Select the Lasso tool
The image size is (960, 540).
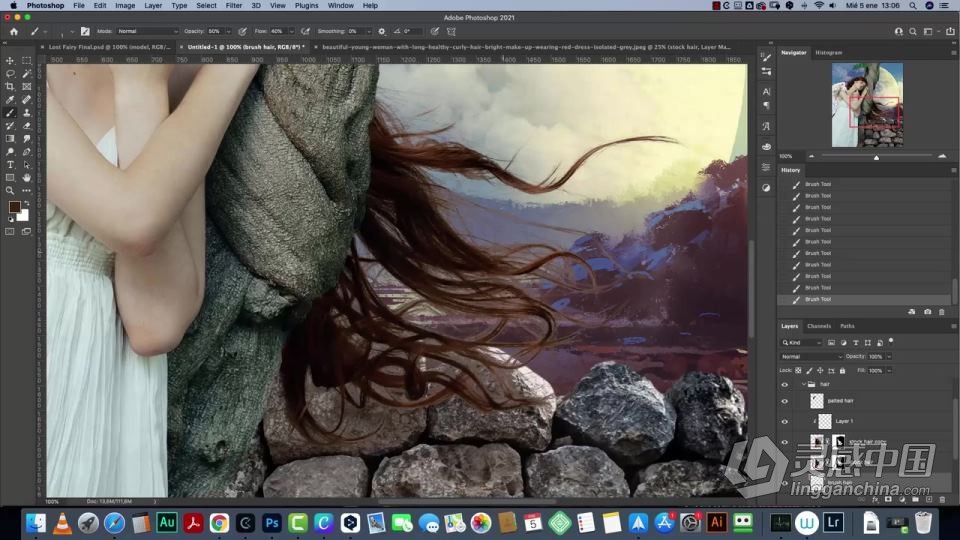pyautogui.click(x=11, y=74)
